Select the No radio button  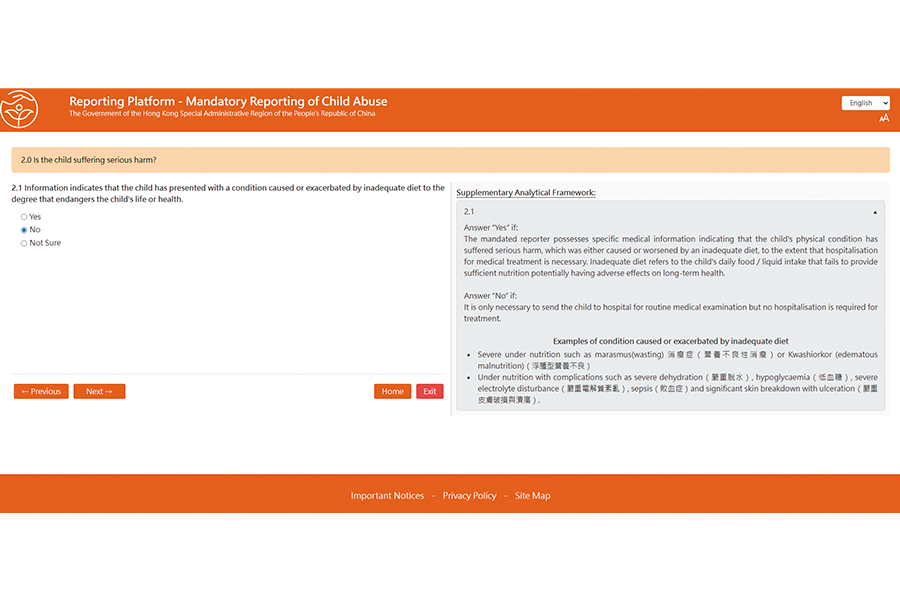point(24,230)
